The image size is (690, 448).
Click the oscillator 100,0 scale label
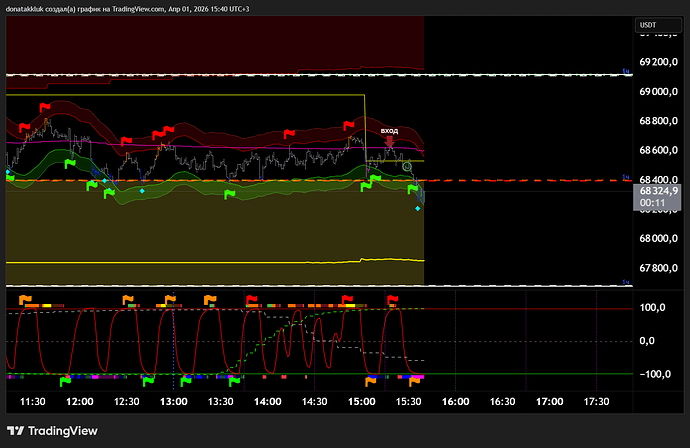click(x=652, y=308)
